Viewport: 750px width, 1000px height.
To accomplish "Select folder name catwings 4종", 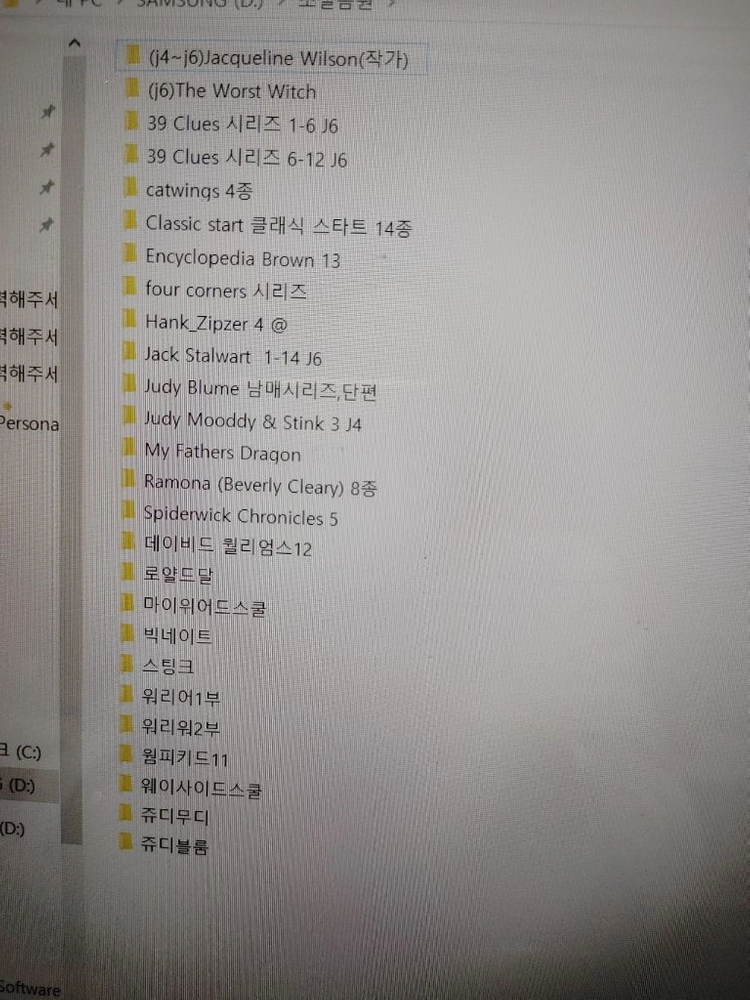I will [x=199, y=190].
